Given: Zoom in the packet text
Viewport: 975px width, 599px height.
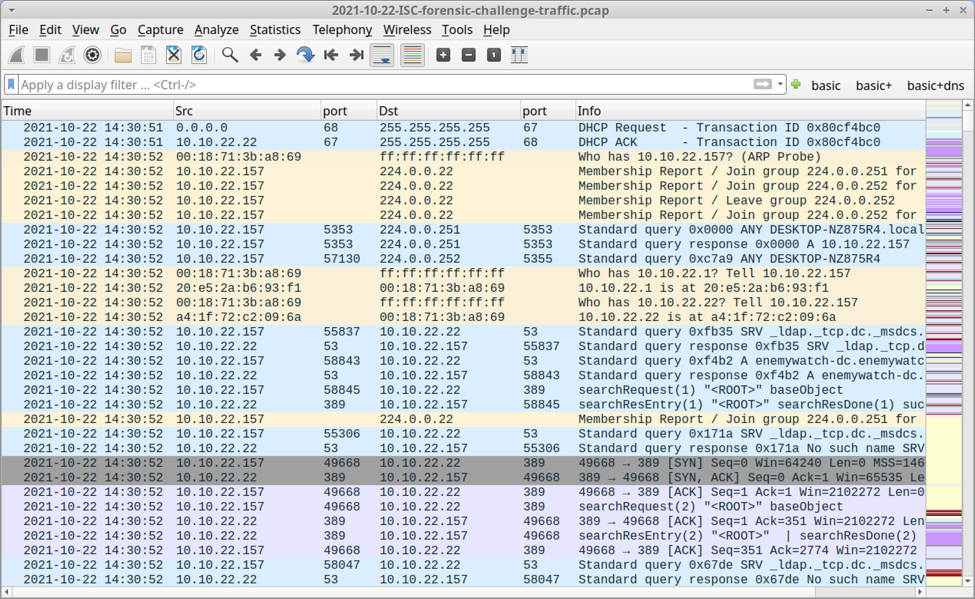Looking at the screenshot, I should pyautogui.click(x=443, y=55).
